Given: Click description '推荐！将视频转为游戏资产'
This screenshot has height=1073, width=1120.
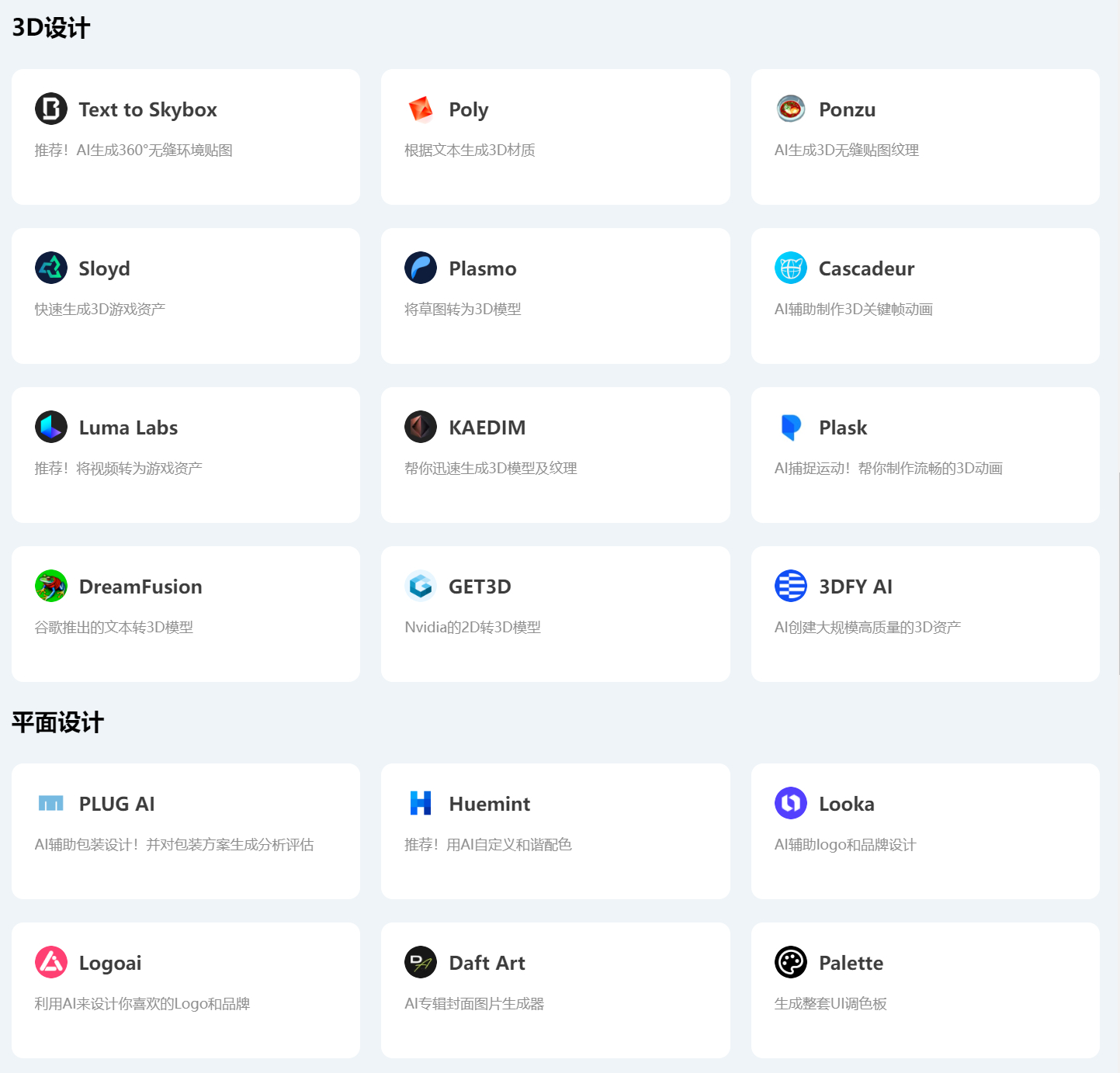Looking at the screenshot, I should coord(119,468).
